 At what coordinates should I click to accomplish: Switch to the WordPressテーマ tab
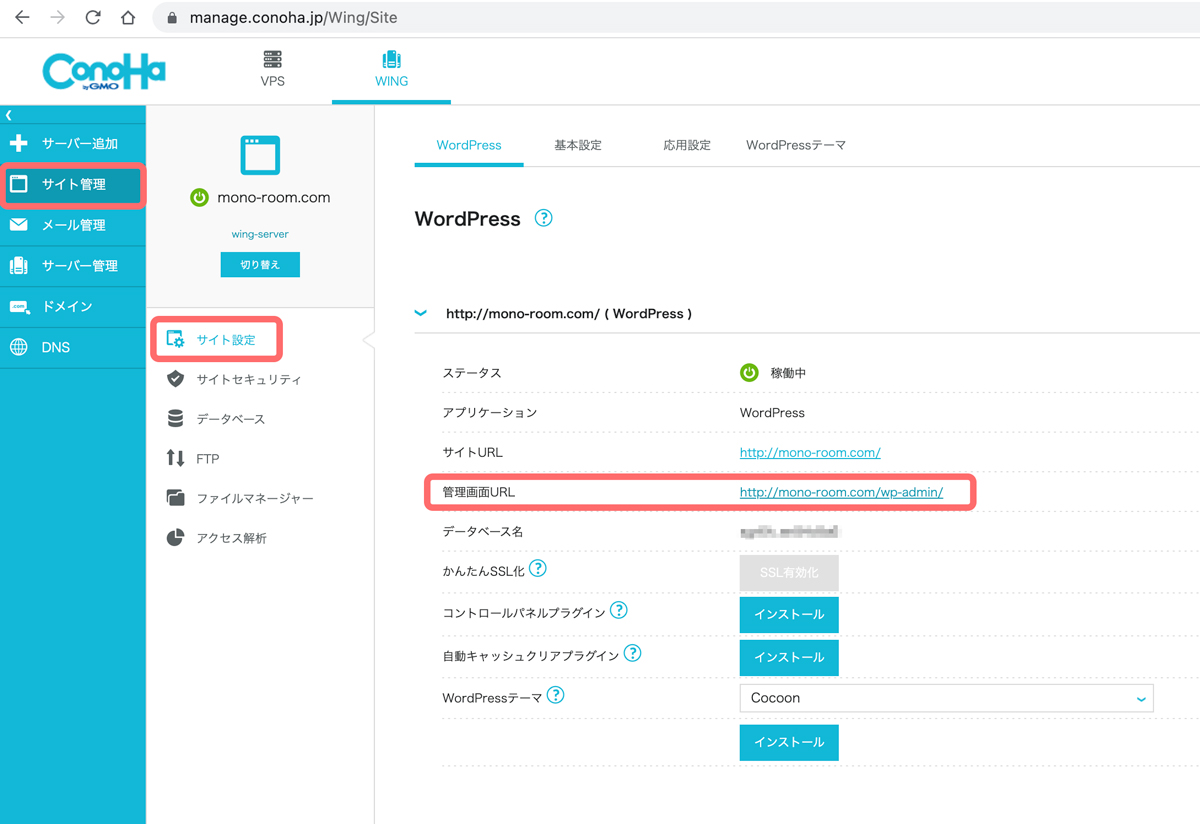pos(796,145)
